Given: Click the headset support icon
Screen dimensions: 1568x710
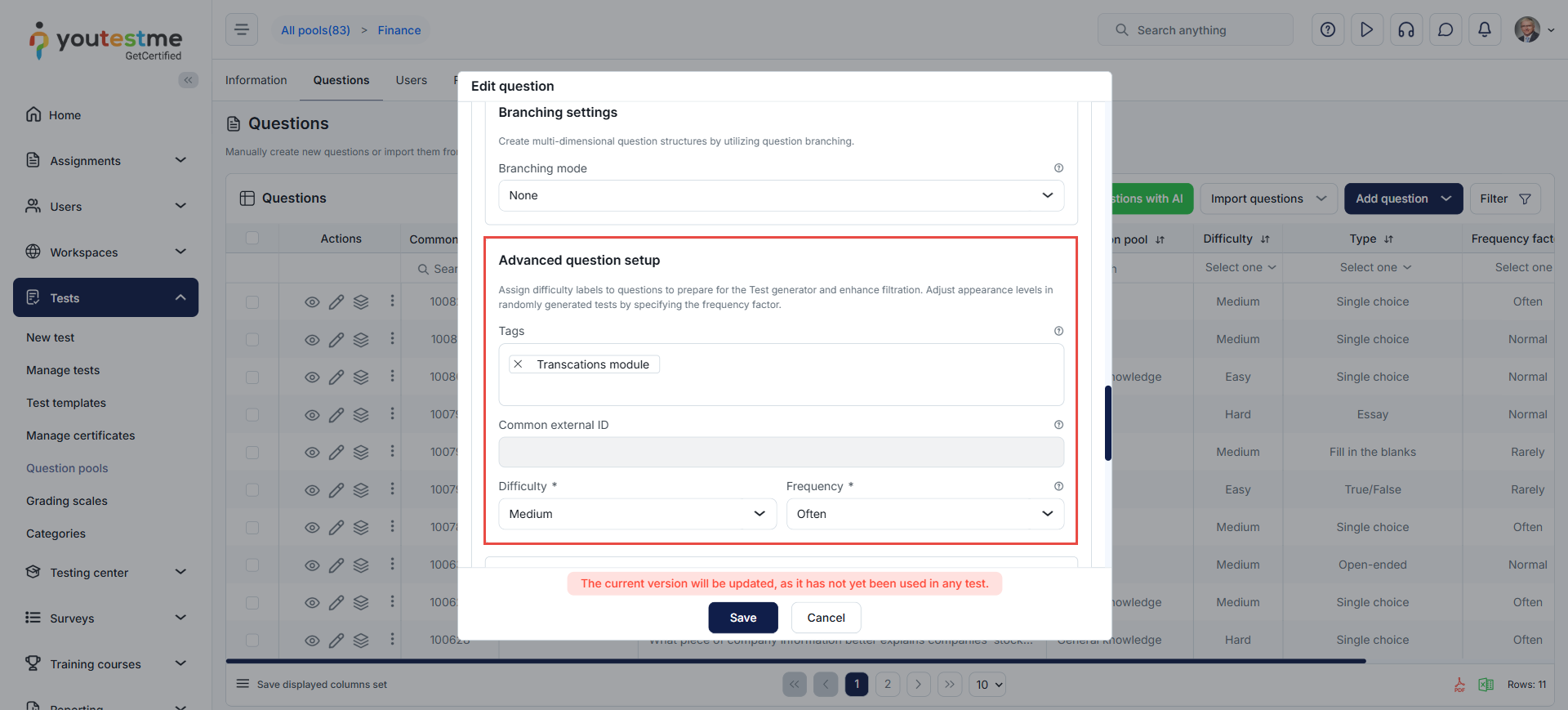Looking at the screenshot, I should [x=1406, y=30].
